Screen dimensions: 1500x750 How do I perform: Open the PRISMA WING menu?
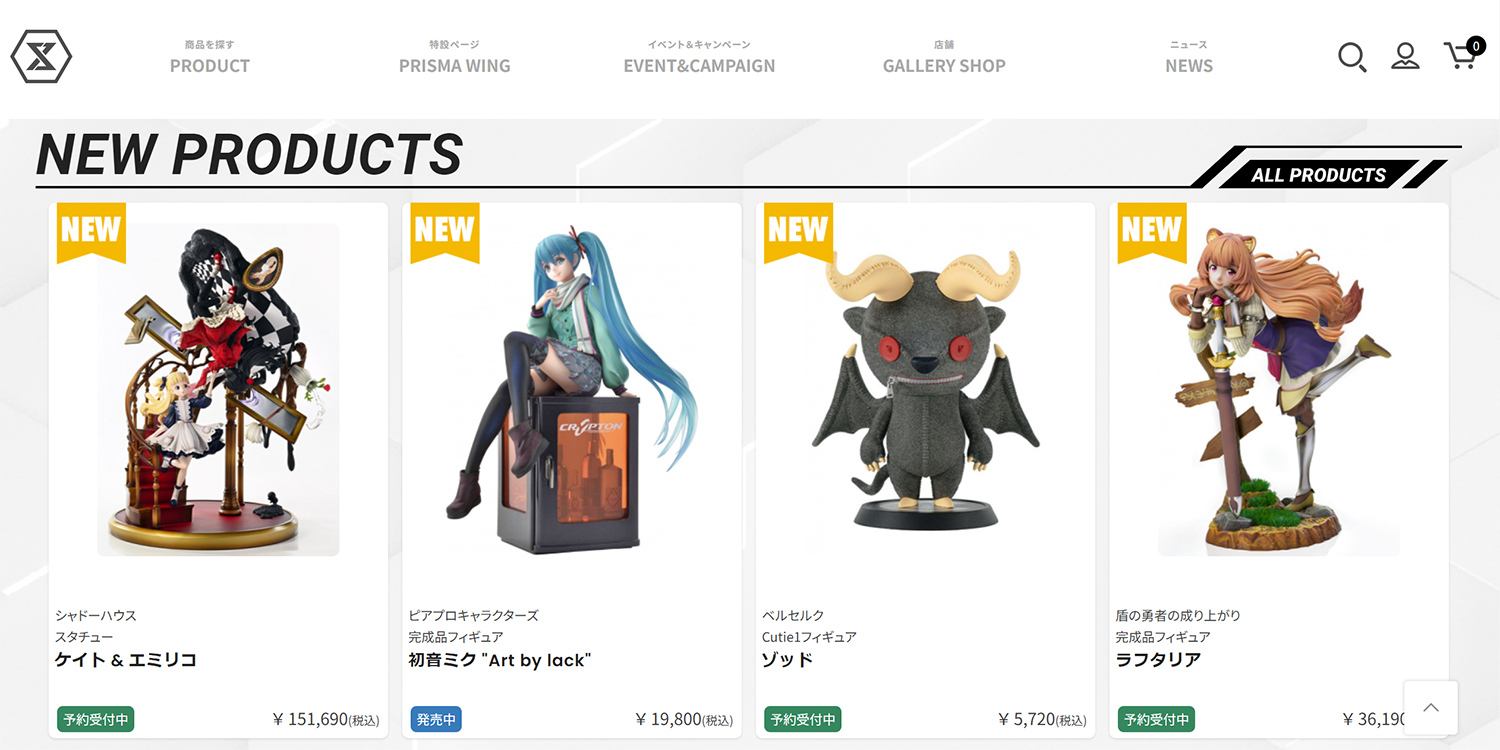(455, 58)
